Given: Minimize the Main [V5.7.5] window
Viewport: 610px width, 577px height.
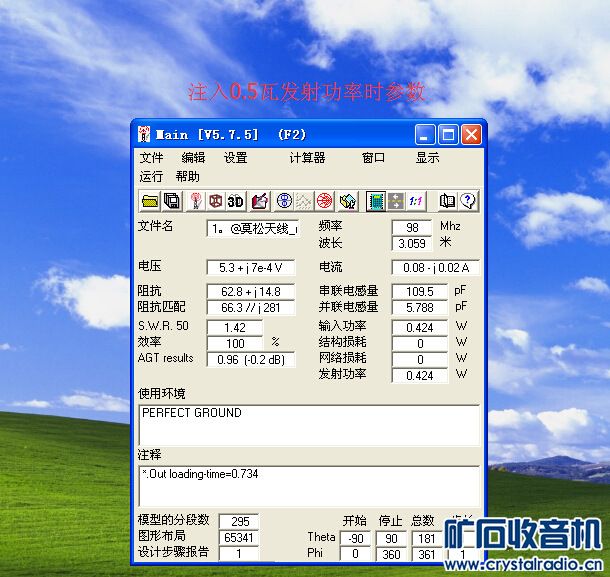Looking at the screenshot, I should [x=425, y=135].
